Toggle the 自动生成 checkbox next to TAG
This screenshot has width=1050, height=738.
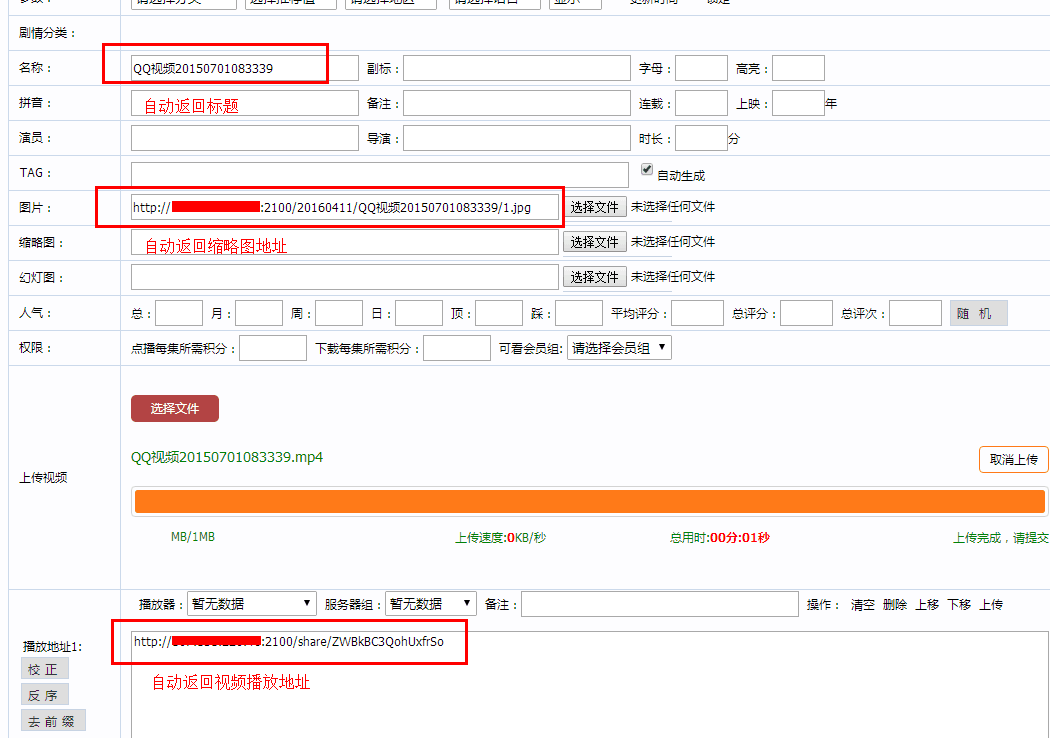click(647, 170)
